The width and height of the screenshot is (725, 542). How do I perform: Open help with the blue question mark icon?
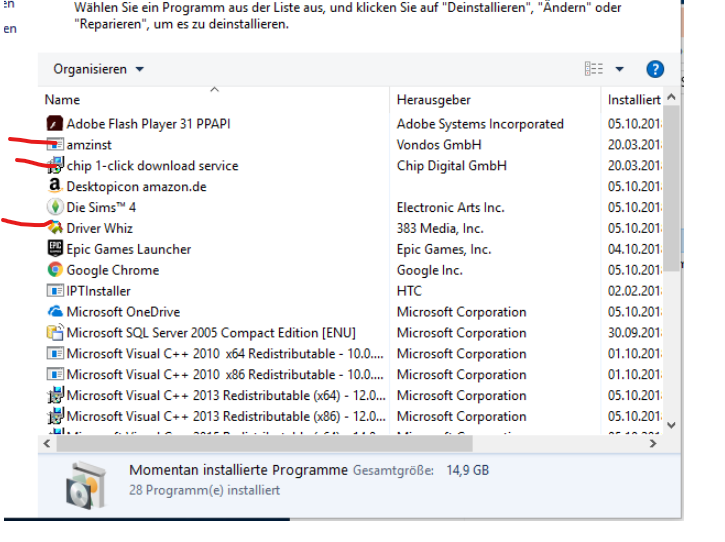coord(655,69)
